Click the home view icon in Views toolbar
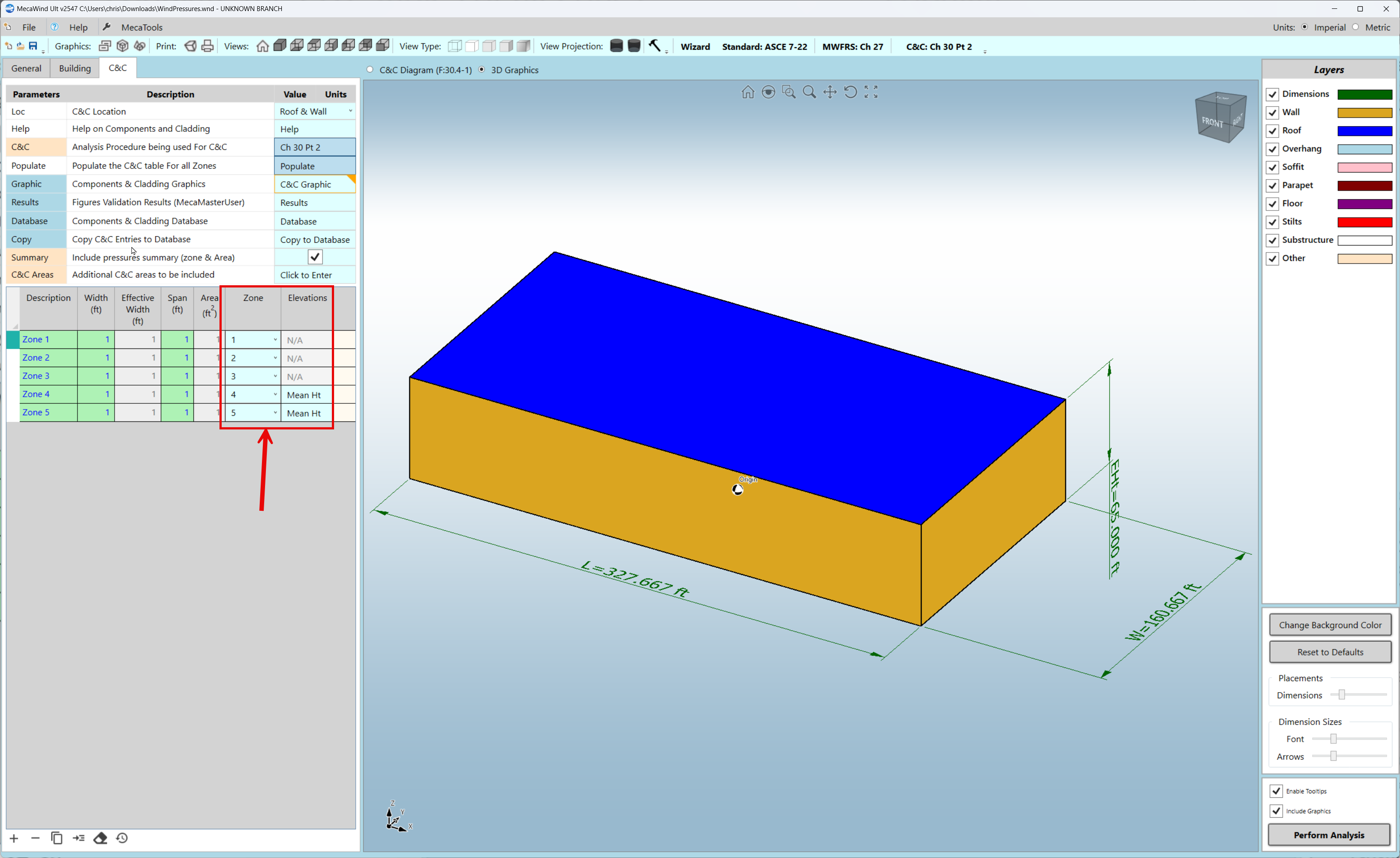 pos(262,46)
